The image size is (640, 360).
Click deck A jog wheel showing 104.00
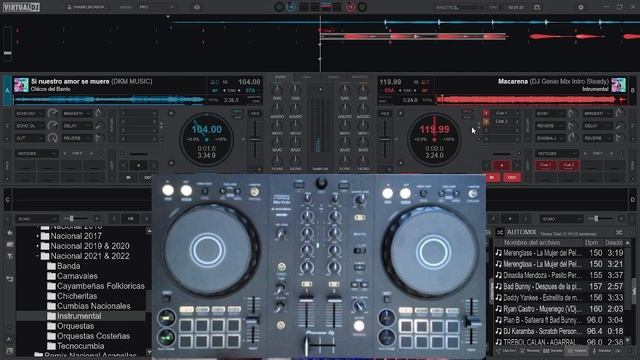tap(207, 139)
